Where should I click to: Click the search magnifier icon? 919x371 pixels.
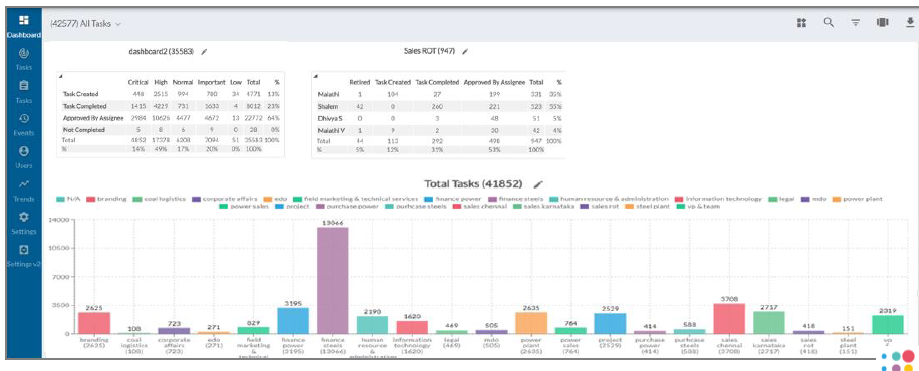click(x=829, y=22)
